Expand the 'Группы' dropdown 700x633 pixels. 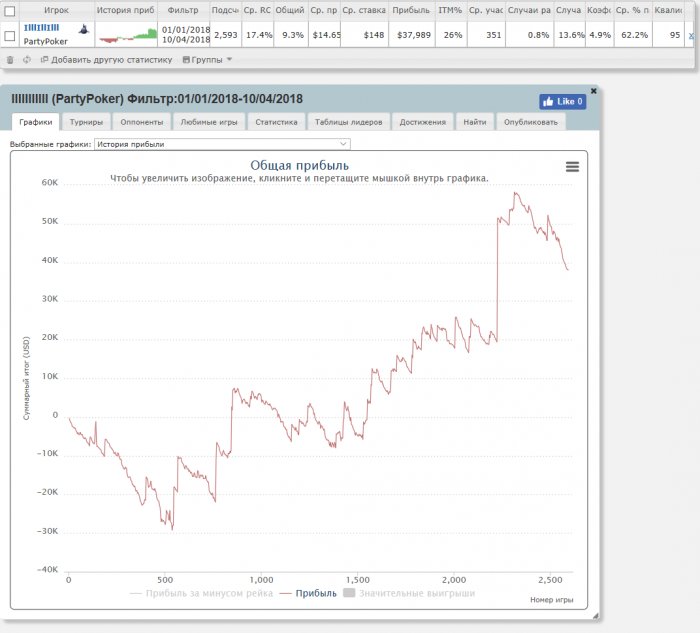point(207,60)
